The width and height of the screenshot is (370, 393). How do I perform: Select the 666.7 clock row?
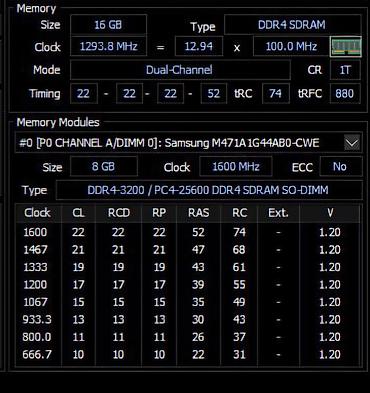pos(188,354)
